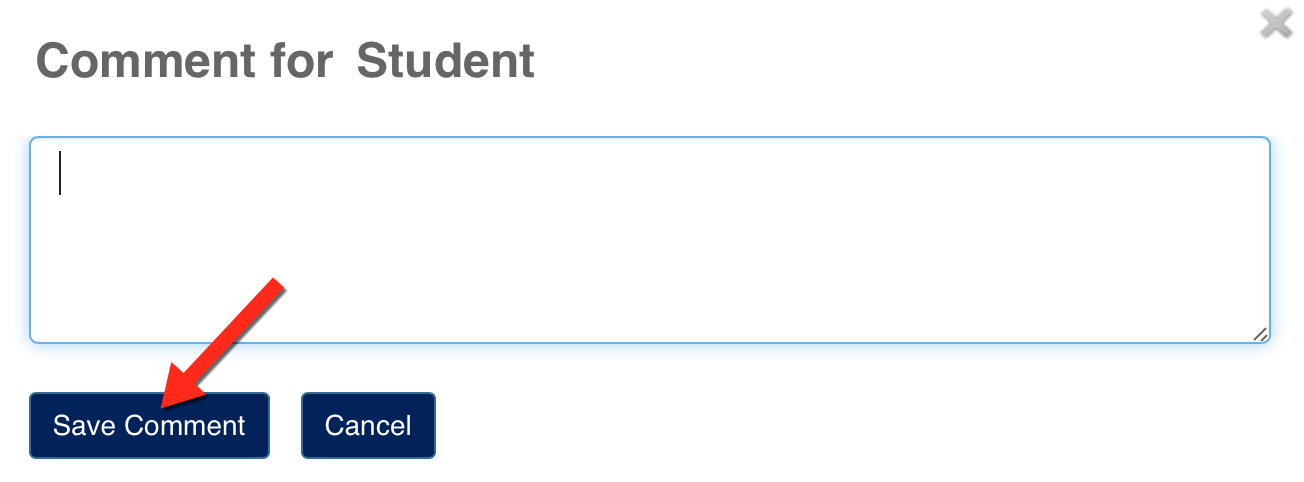
Task: Click the 'Comment for Student' heading
Action: point(285,62)
